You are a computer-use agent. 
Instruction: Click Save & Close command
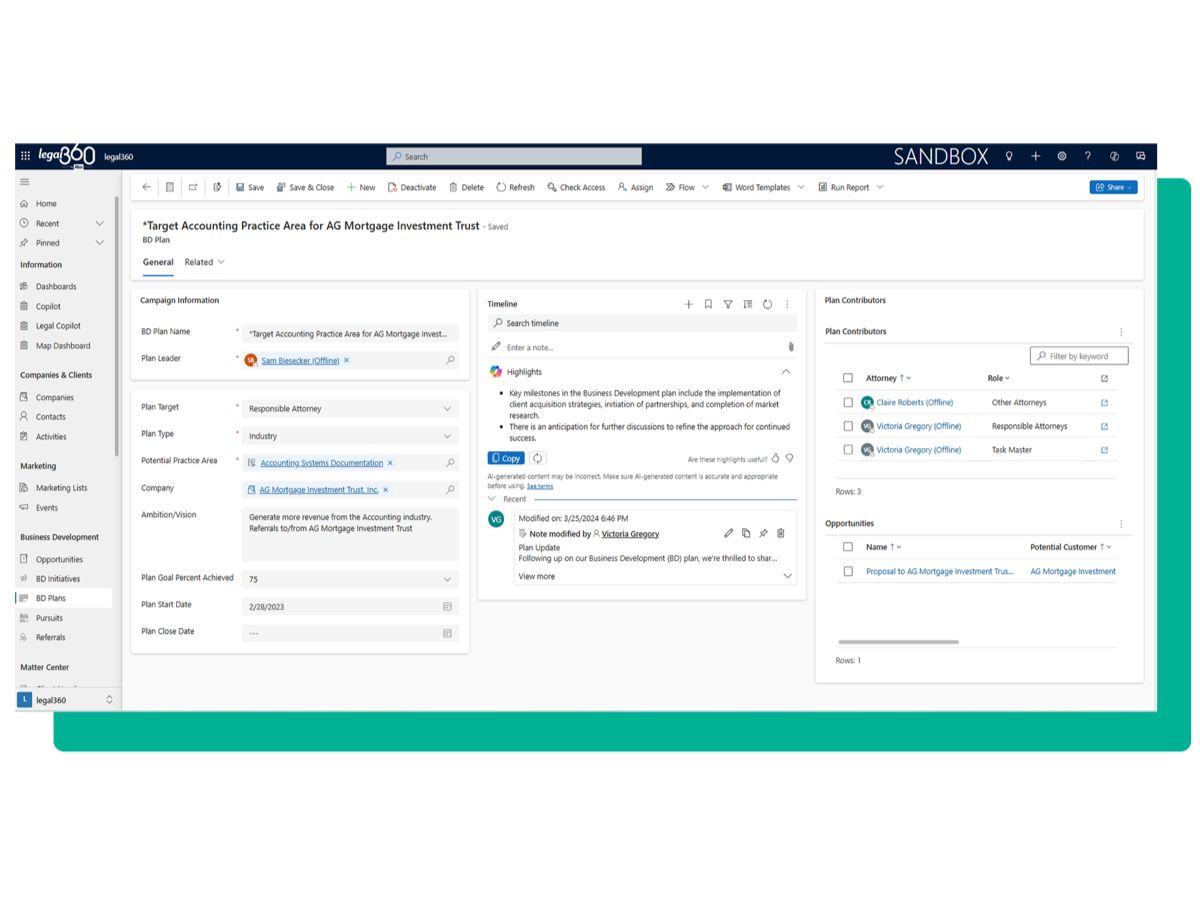point(306,187)
